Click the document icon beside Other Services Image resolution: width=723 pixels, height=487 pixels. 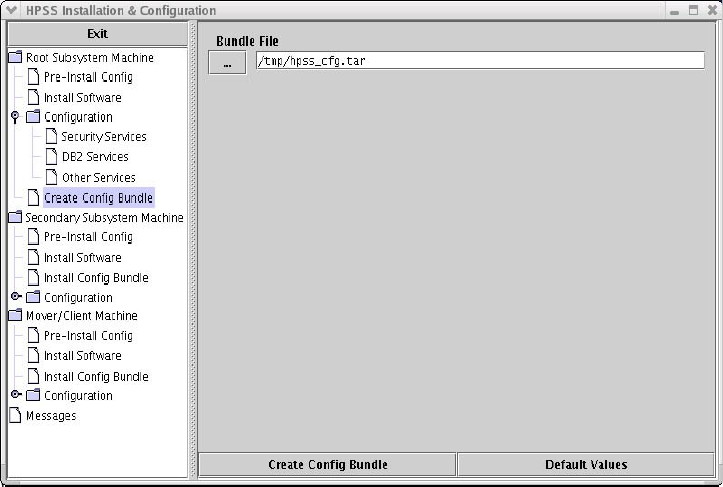pos(52,177)
